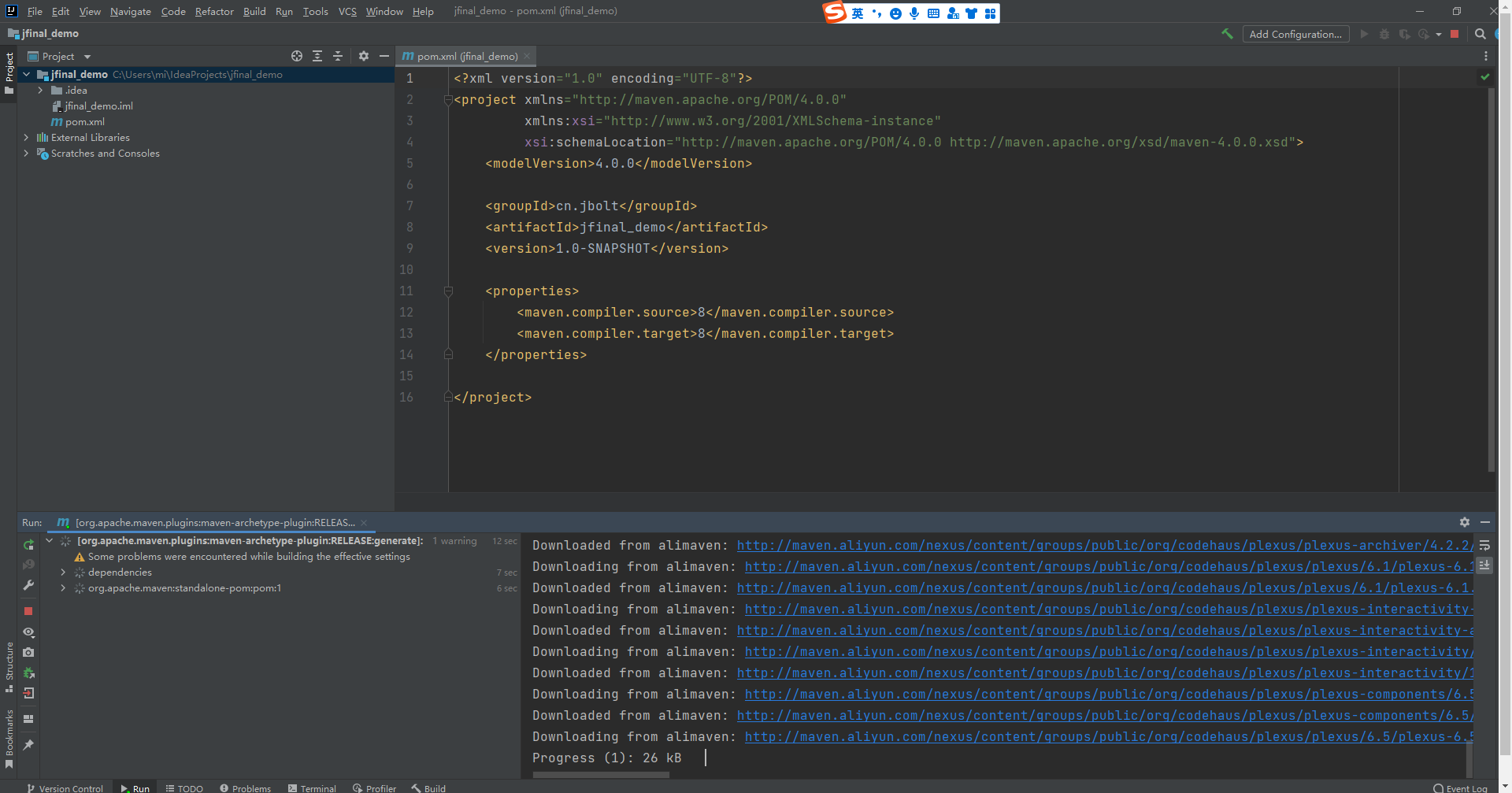Expand the .idea folder
This screenshot has width=1512, height=793.
[40, 91]
